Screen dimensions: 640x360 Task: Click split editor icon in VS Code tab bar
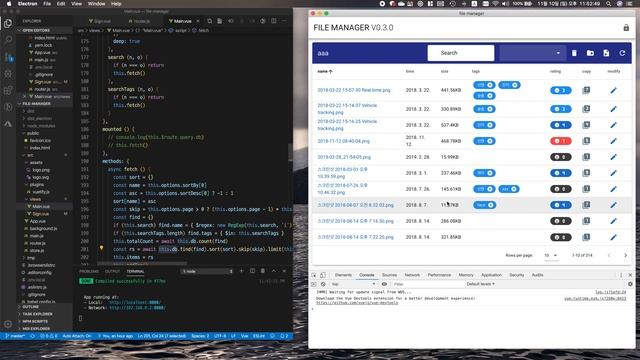273,21
